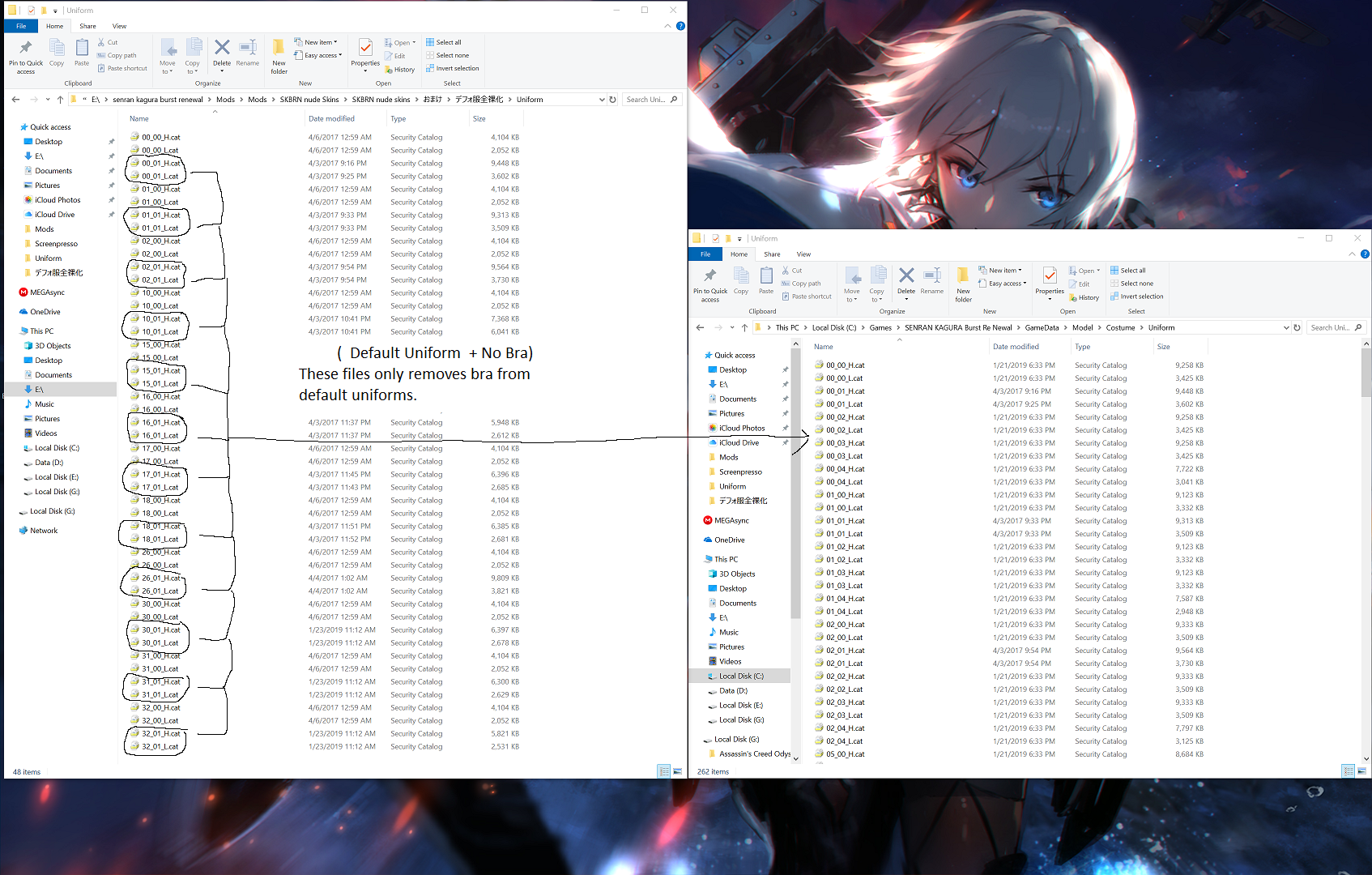Open the Easy access dropdown in right window
Viewport: 1372px width, 875px height.
pyautogui.click(x=1003, y=284)
